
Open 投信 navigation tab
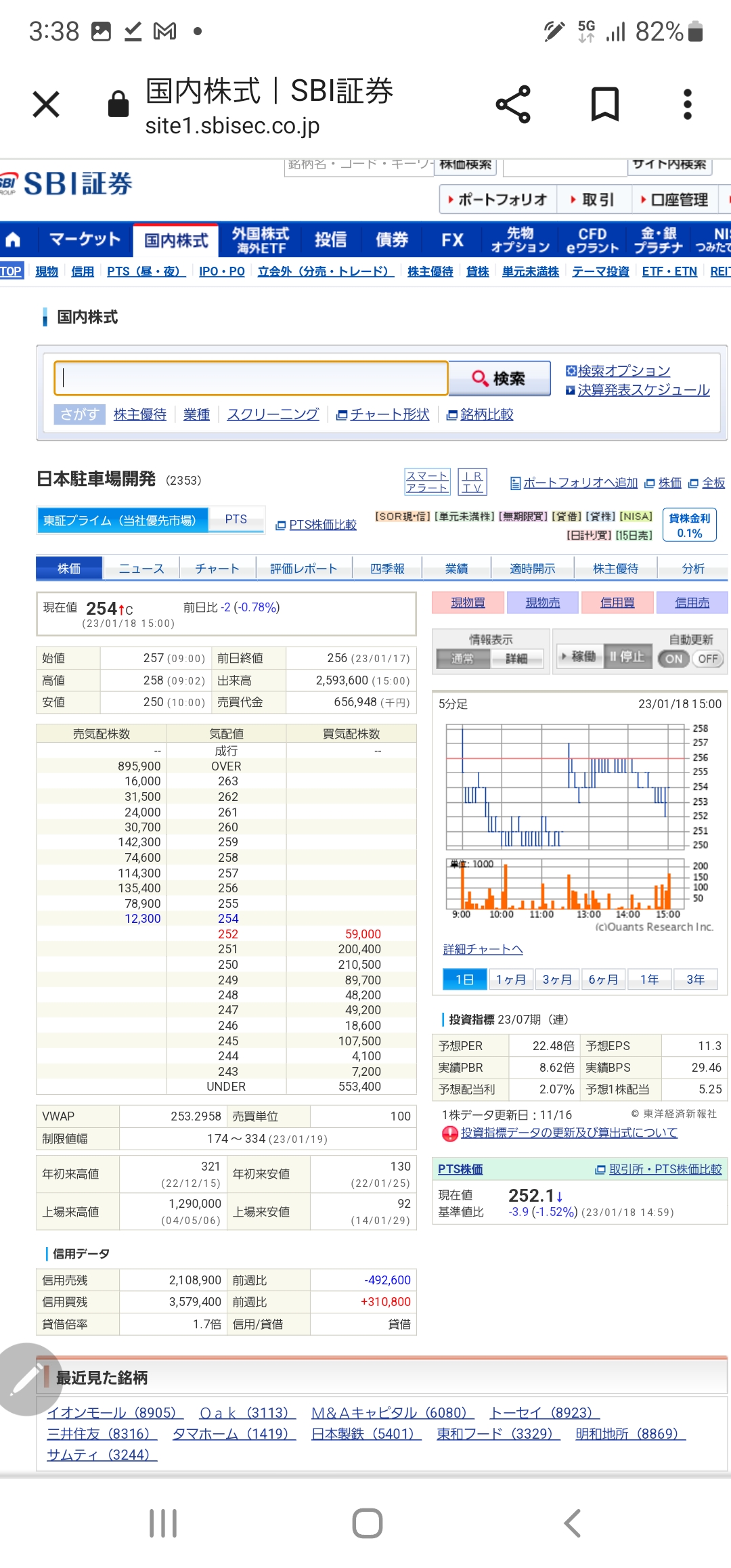click(330, 239)
